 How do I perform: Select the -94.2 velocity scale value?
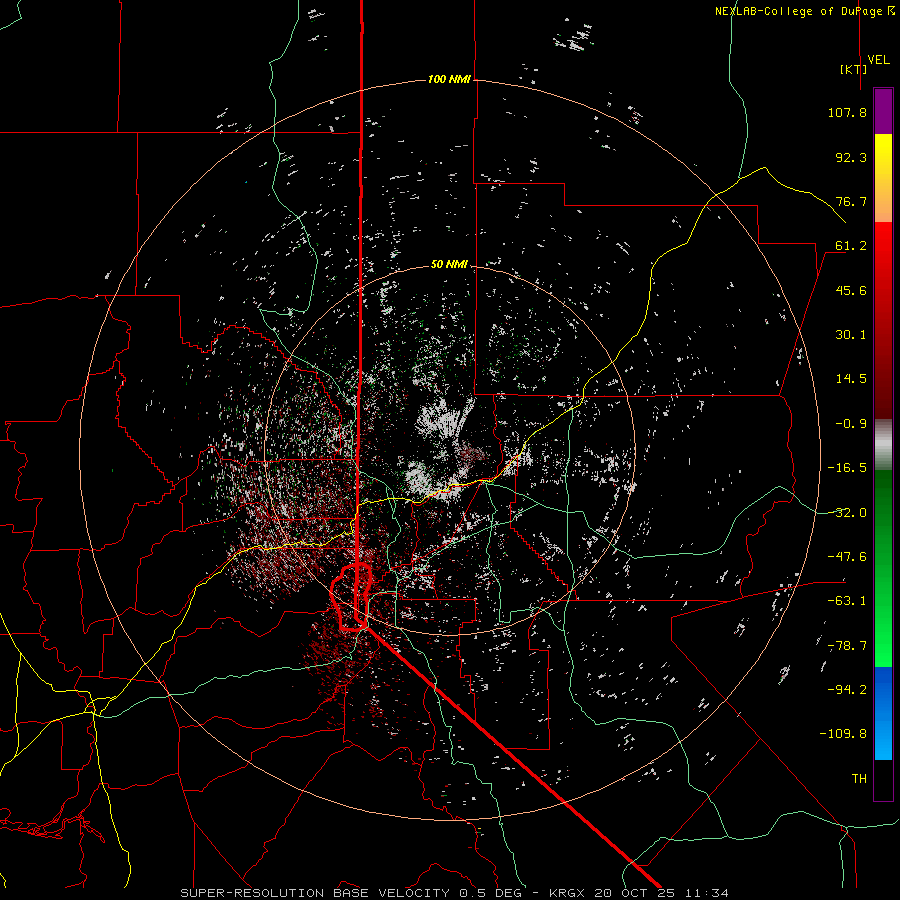coord(847,689)
